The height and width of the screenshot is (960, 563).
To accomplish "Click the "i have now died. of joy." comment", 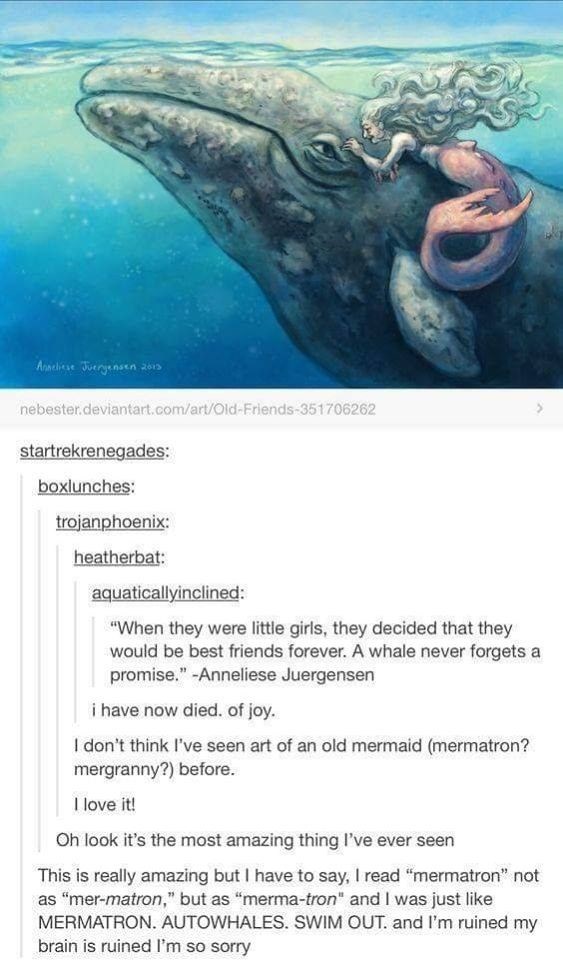I will [183, 710].
